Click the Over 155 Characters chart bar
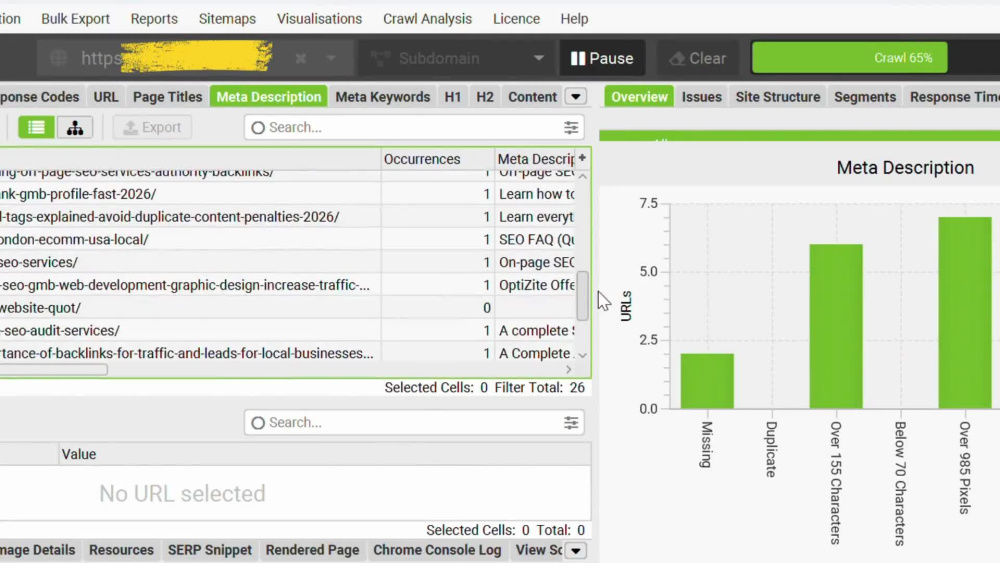 [x=835, y=326]
